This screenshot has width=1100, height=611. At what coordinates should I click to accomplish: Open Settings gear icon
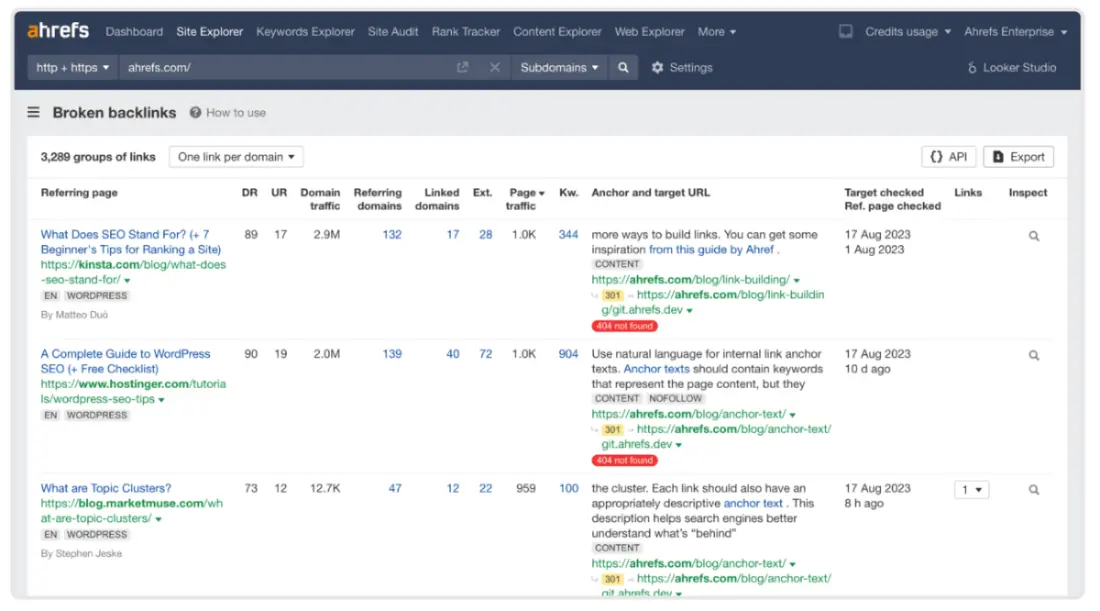click(657, 67)
